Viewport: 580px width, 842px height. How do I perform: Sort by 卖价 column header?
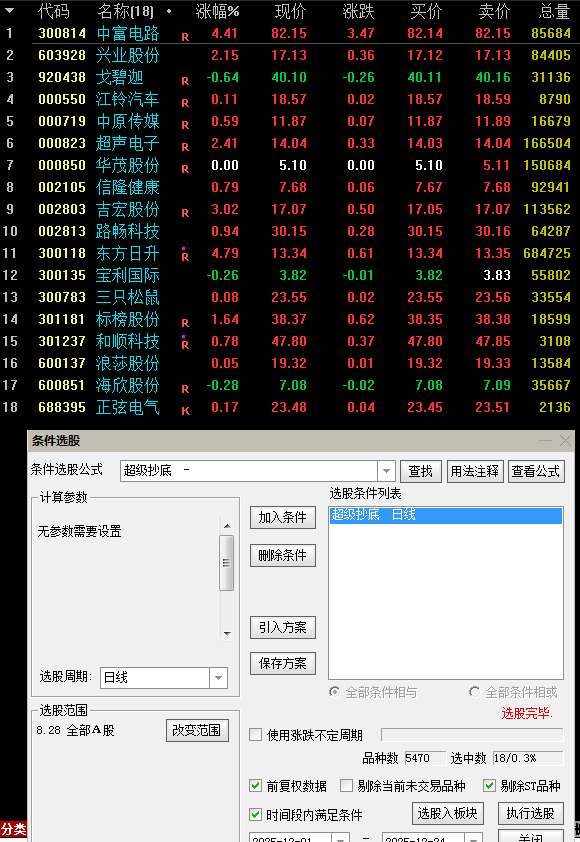tap(495, 11)
